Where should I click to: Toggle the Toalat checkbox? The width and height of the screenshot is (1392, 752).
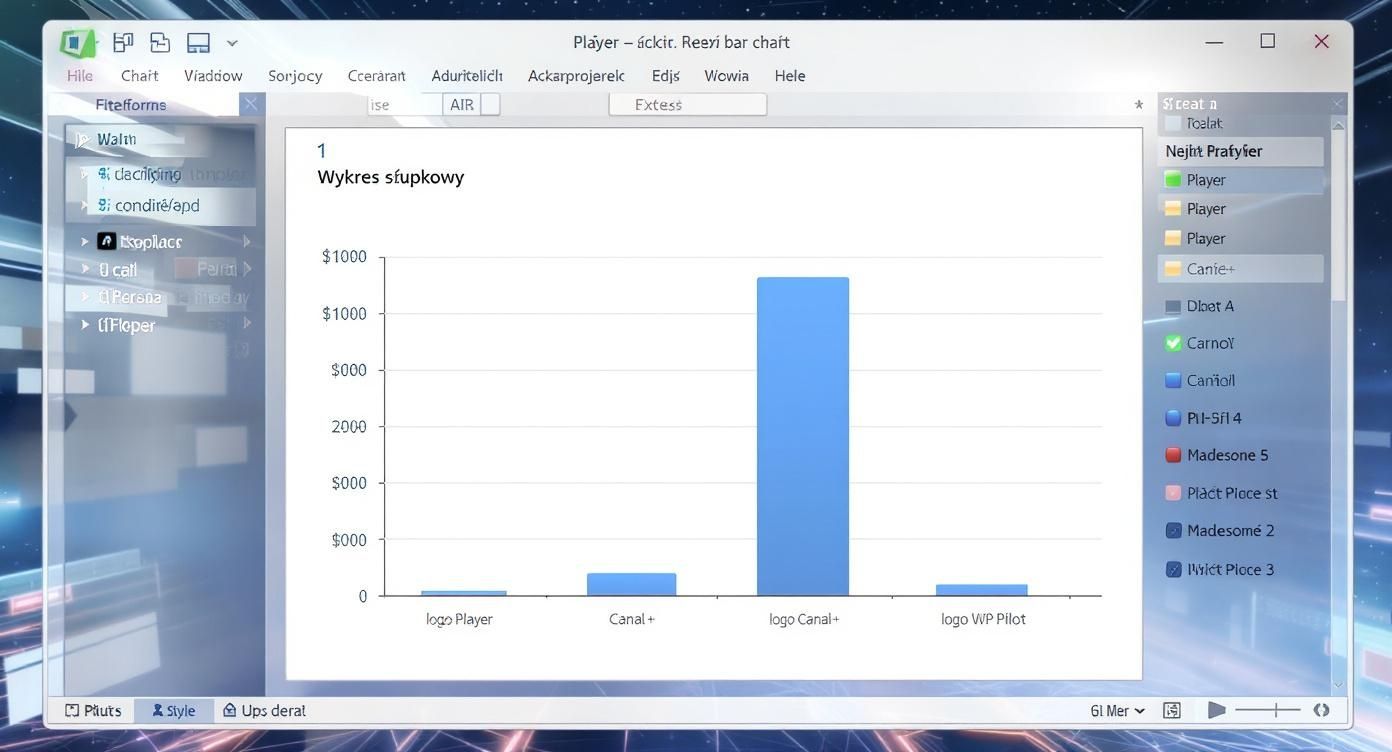[1173, 124]
